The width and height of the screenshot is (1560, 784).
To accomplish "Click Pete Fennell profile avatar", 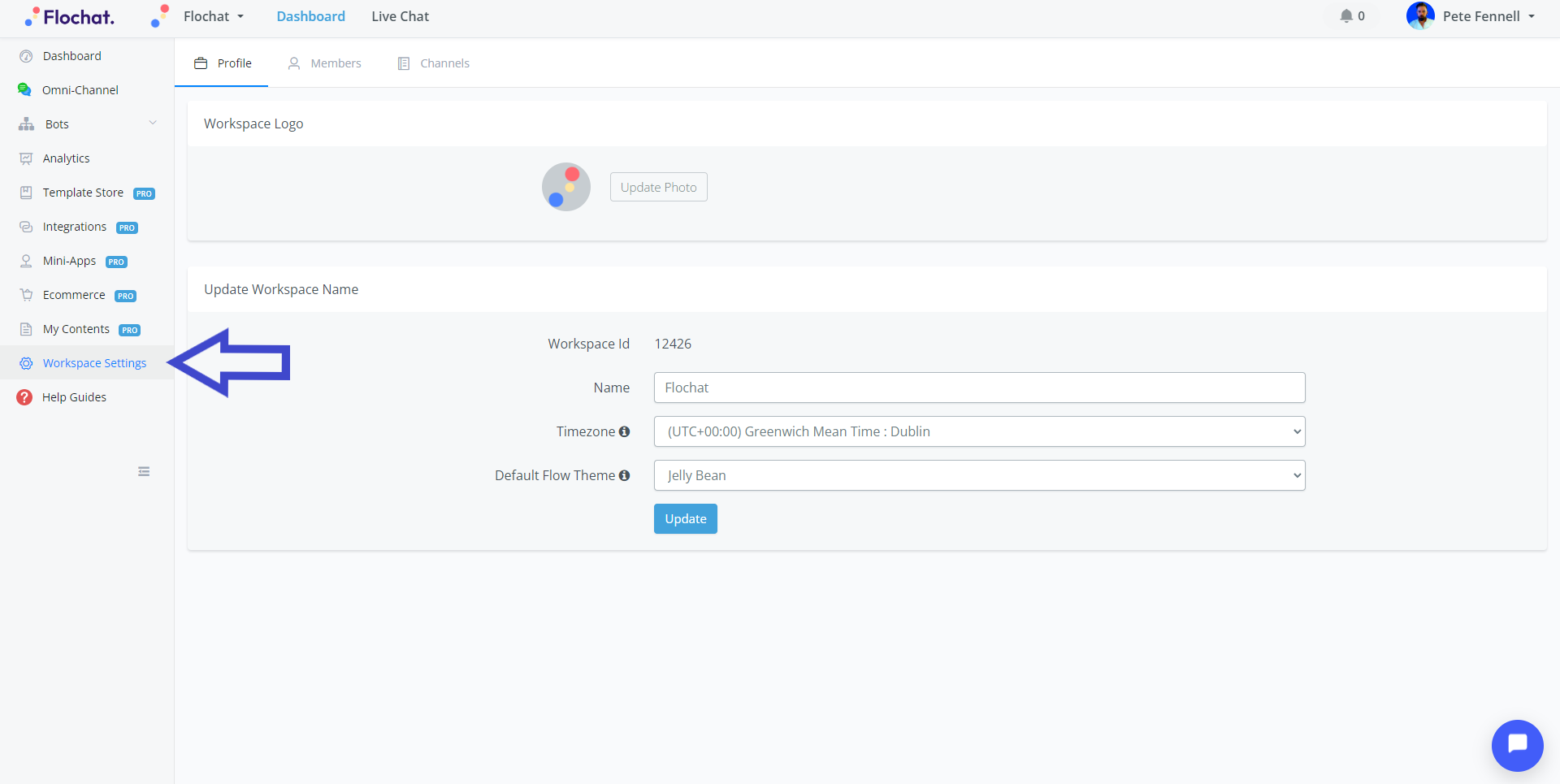I will click(x=1420, y=16).
